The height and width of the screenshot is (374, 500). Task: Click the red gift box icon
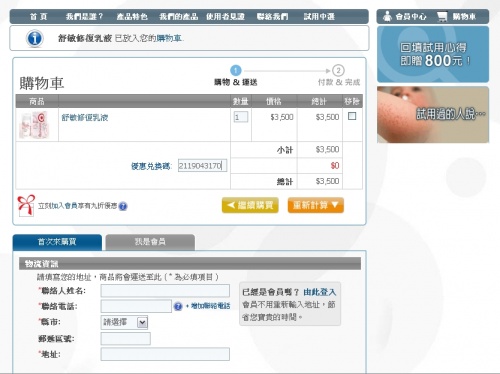pyautogui.click(x=26, y=205)
